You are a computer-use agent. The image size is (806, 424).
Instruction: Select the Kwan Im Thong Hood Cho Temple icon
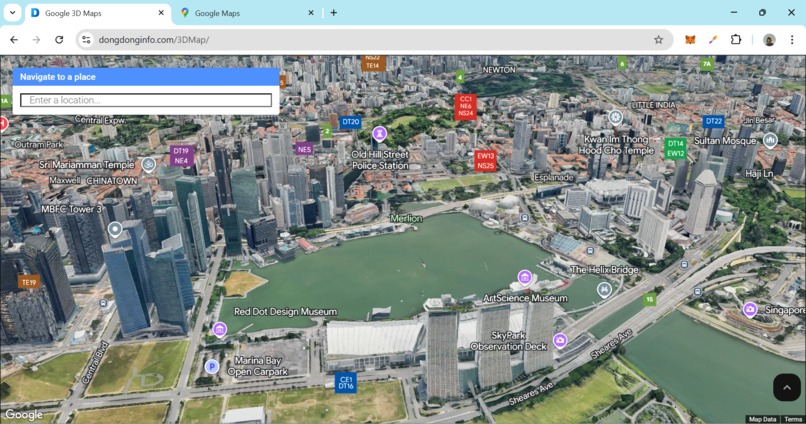point(615,118)
